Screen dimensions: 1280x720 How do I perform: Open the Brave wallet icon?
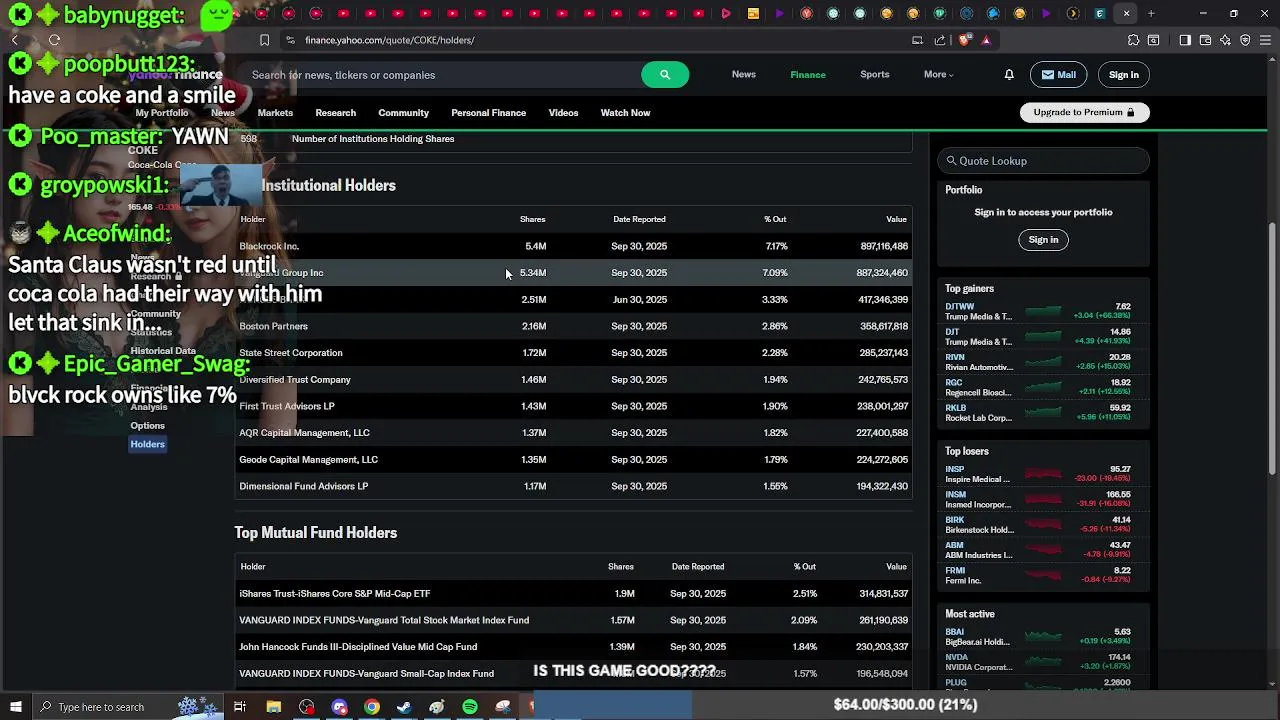pyautogui.click(x=1205, y=40)
